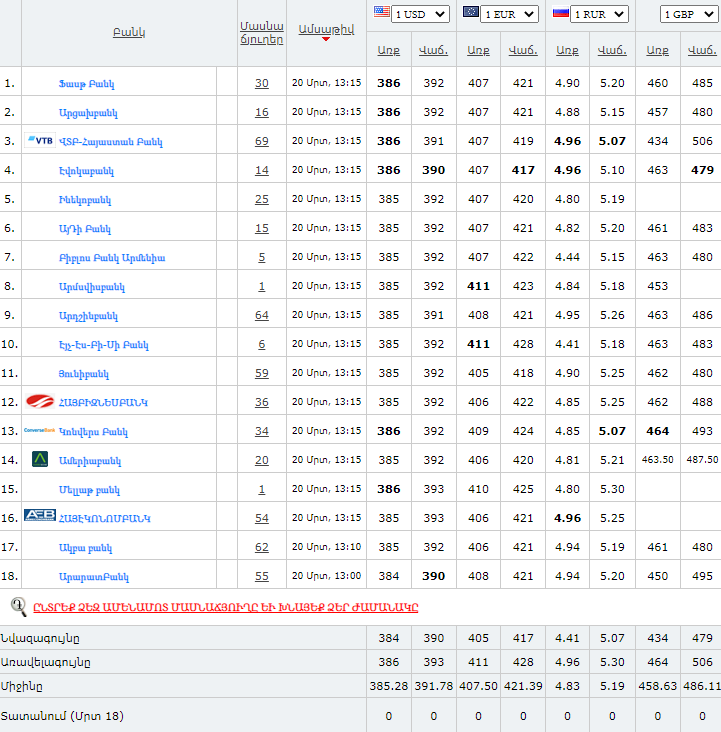721x732 pixels.
Task: Click the Russian flag icon beside 1 RUR
Action: 560,12
